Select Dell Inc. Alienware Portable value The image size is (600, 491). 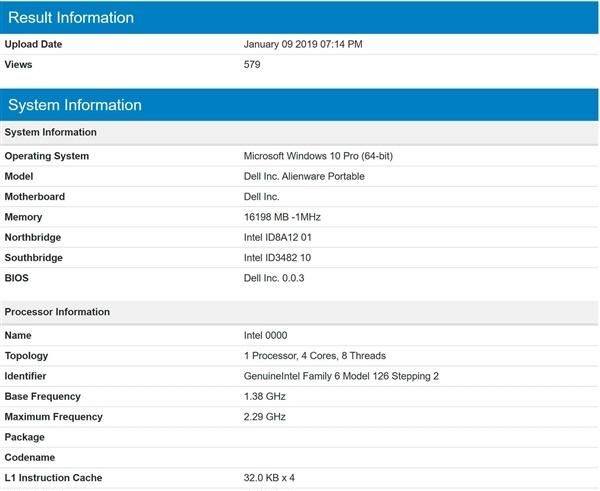pos(304,176)
